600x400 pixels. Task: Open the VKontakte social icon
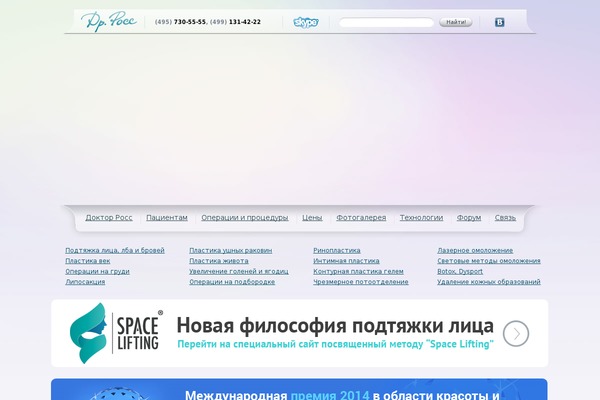click(x=499, y=22)
